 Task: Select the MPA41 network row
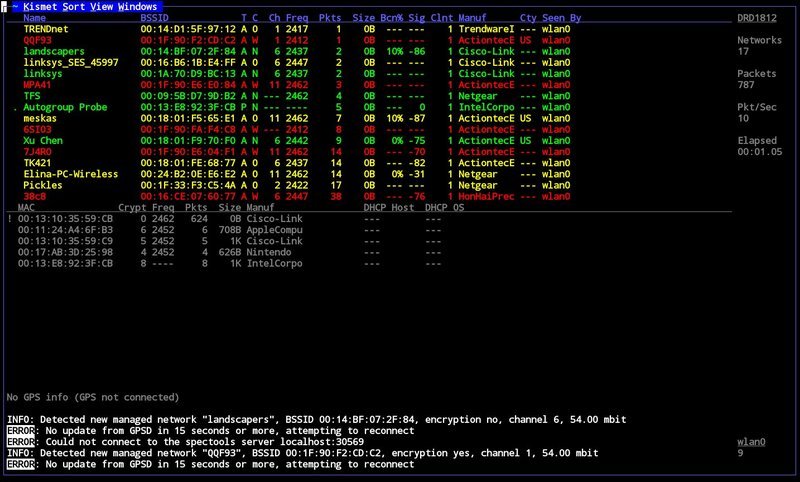pyautogui.click(x=297, y=85)
